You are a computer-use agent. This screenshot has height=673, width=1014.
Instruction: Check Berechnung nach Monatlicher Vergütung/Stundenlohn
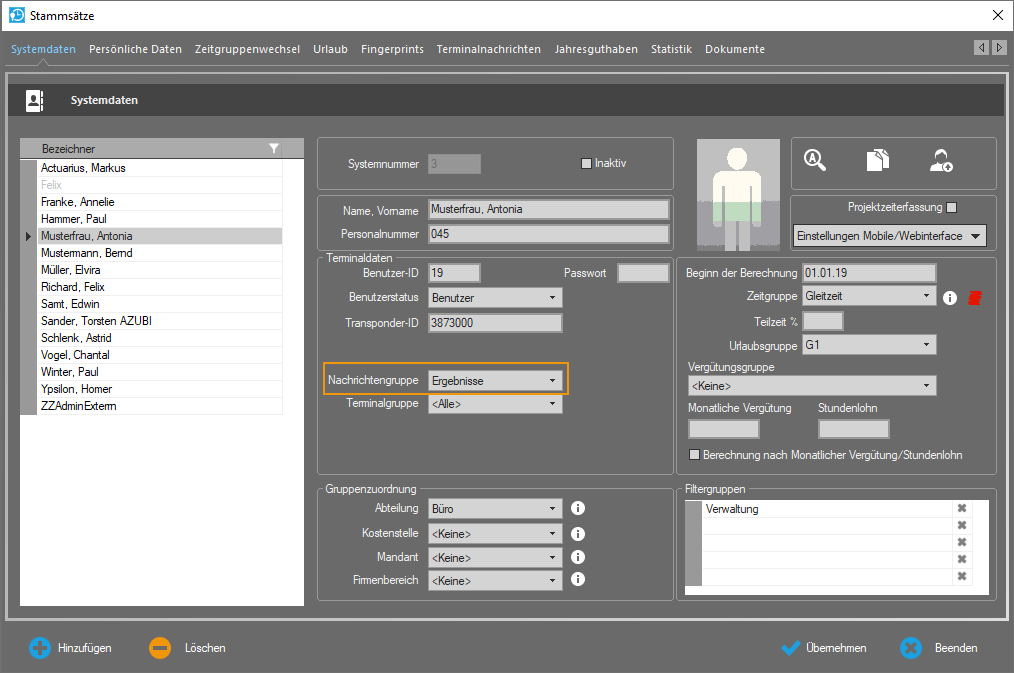(695, 455)
